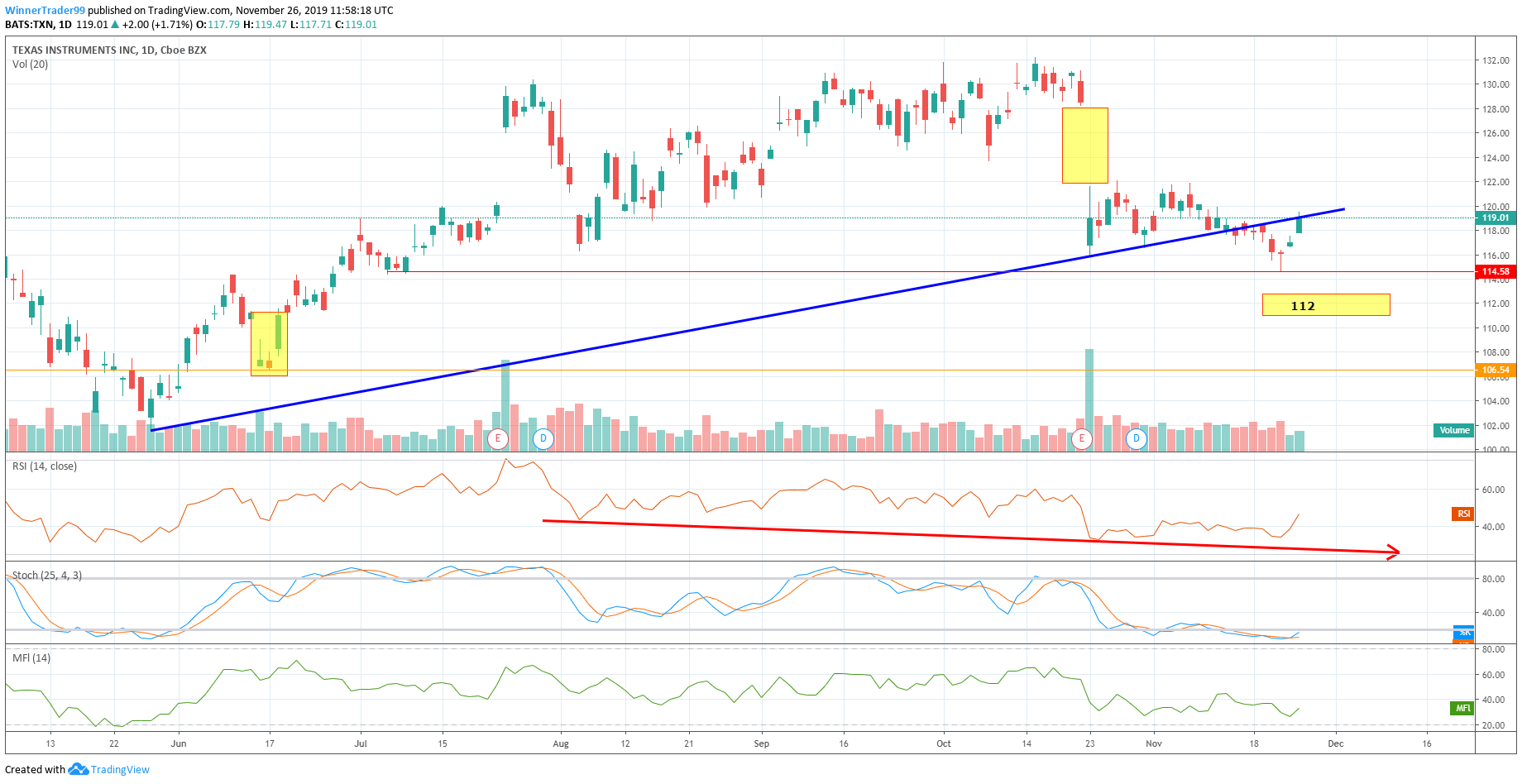
Task: Select the green Volume label tag
Action: pyautogui.click(x=1454, y=430)
